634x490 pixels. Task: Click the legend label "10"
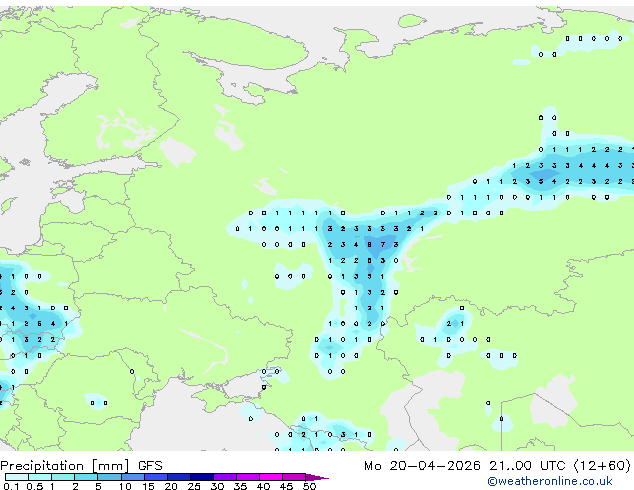pyautogui.click(x=125, y=486)
